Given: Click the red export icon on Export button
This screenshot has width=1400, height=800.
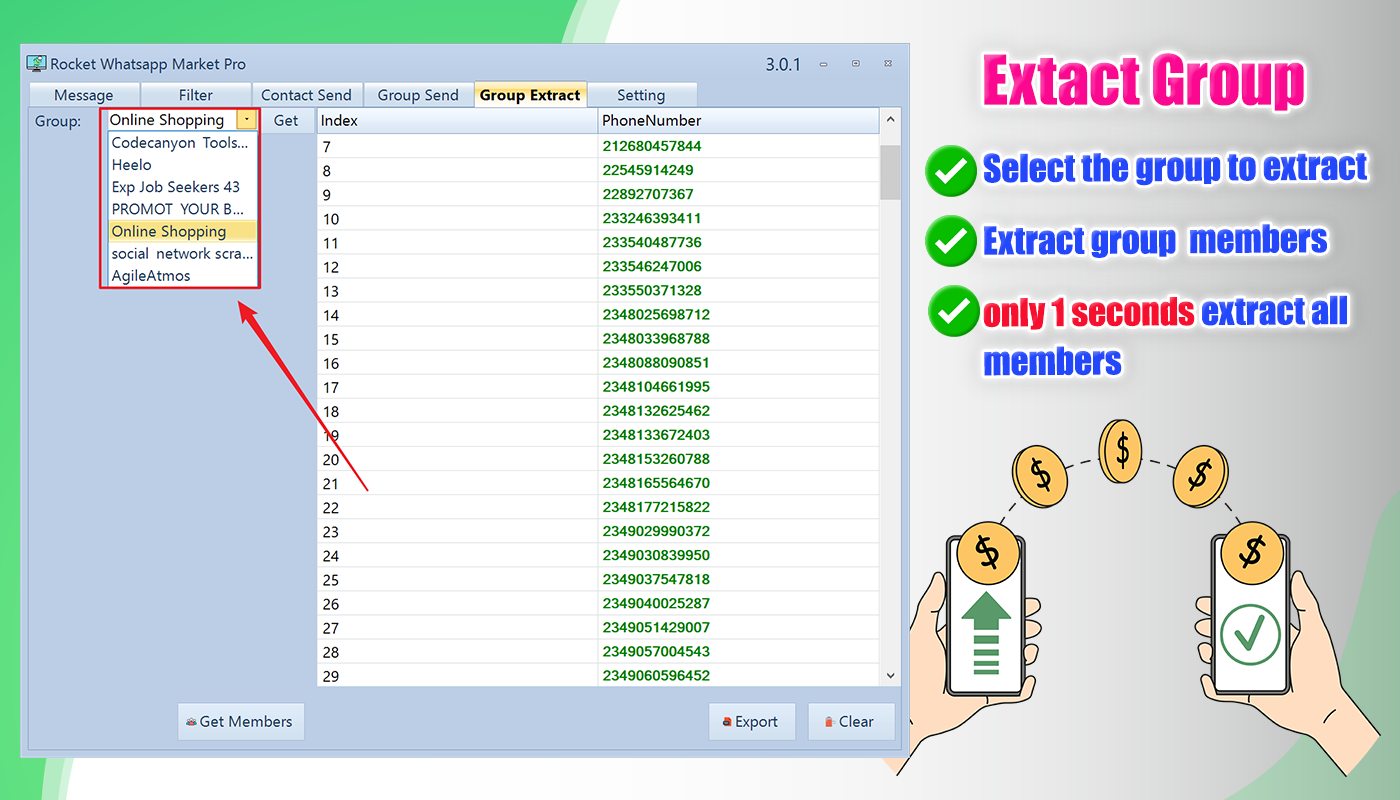Looking at the screenshot, I should point(729,721).
